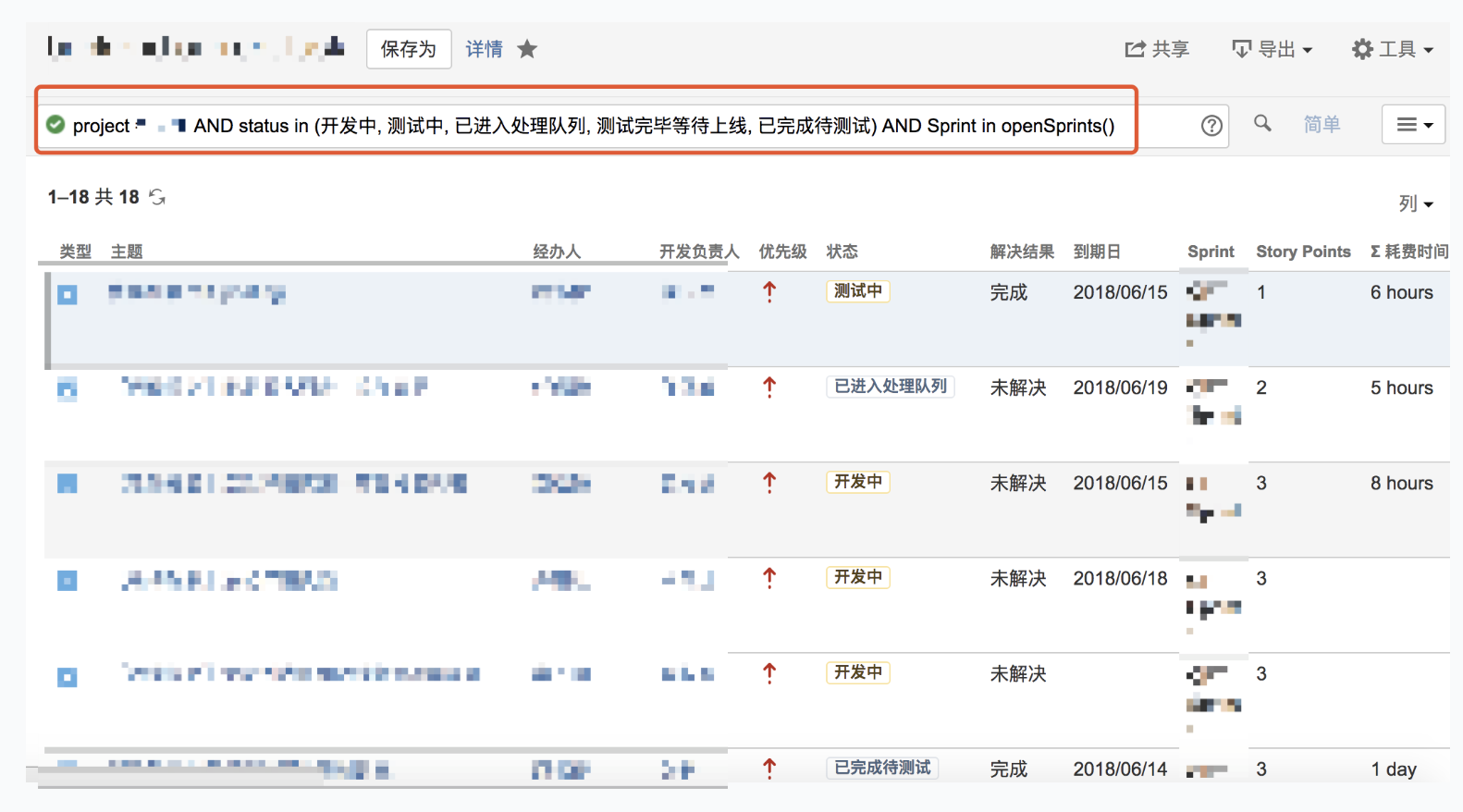Sort by 开发负责人 column header
The width and height of the screenshot is (1463, 812).
pyautogui.click(x=699, y=252)
